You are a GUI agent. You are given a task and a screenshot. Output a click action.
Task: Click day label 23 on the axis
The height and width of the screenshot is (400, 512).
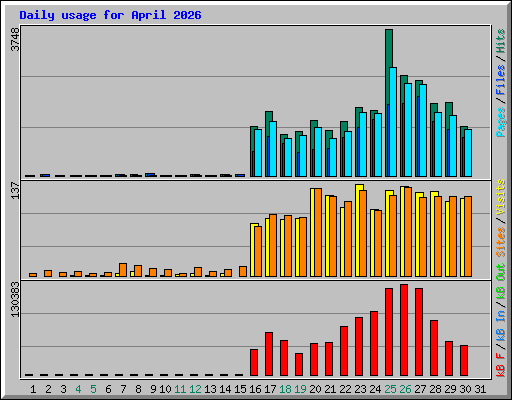(x=360, y=389)
